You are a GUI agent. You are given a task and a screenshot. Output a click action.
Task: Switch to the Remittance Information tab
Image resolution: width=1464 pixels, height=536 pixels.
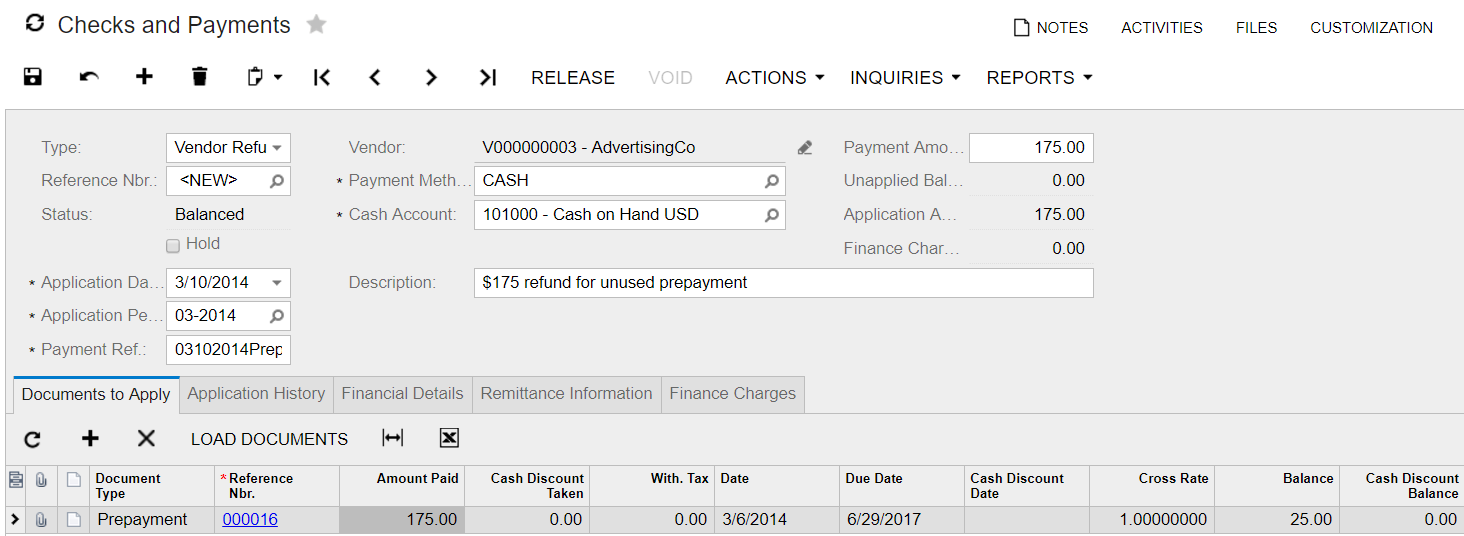point(566,394)
